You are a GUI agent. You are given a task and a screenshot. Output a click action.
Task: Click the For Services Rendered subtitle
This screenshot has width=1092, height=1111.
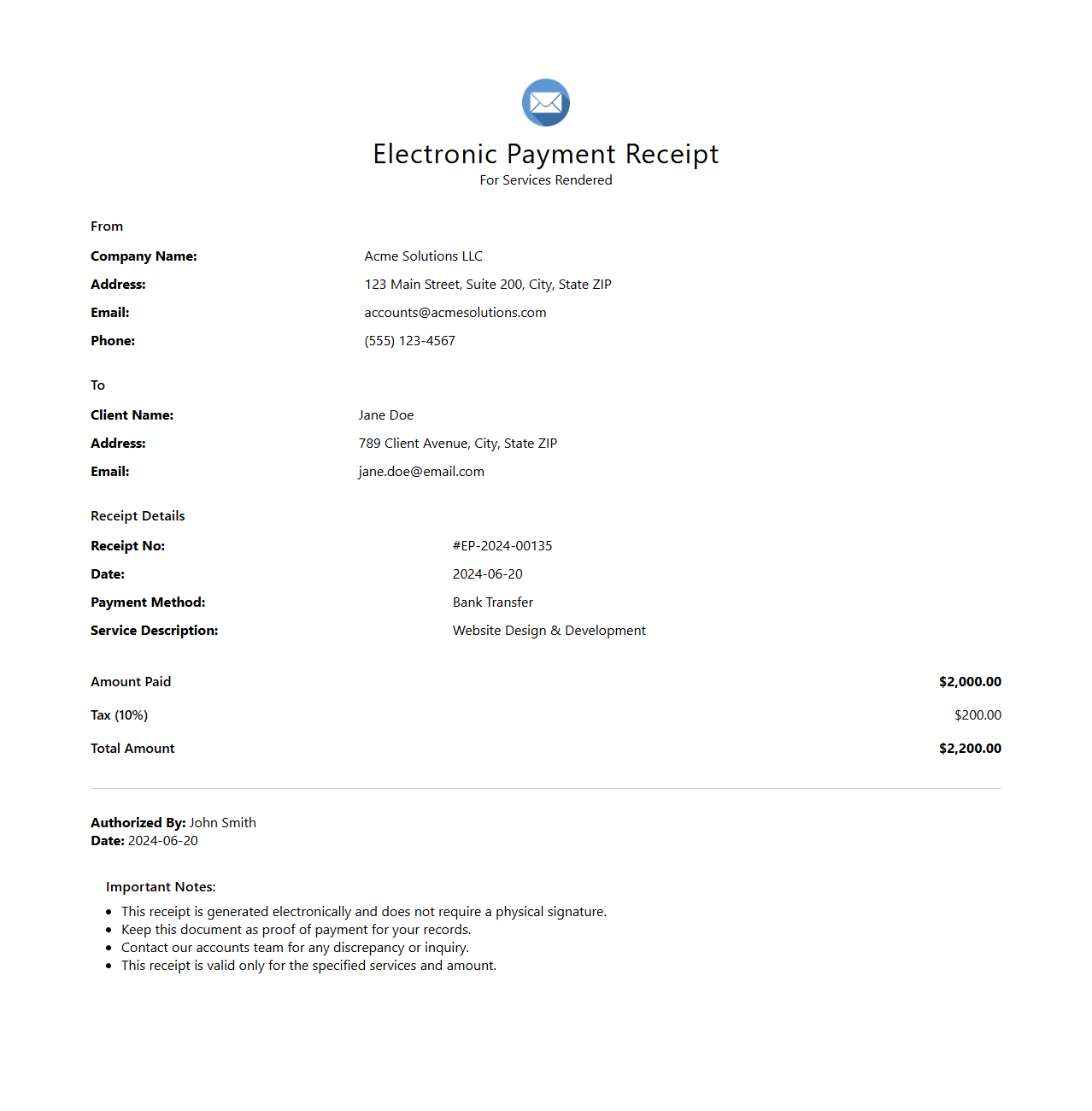tap(545, 180)
